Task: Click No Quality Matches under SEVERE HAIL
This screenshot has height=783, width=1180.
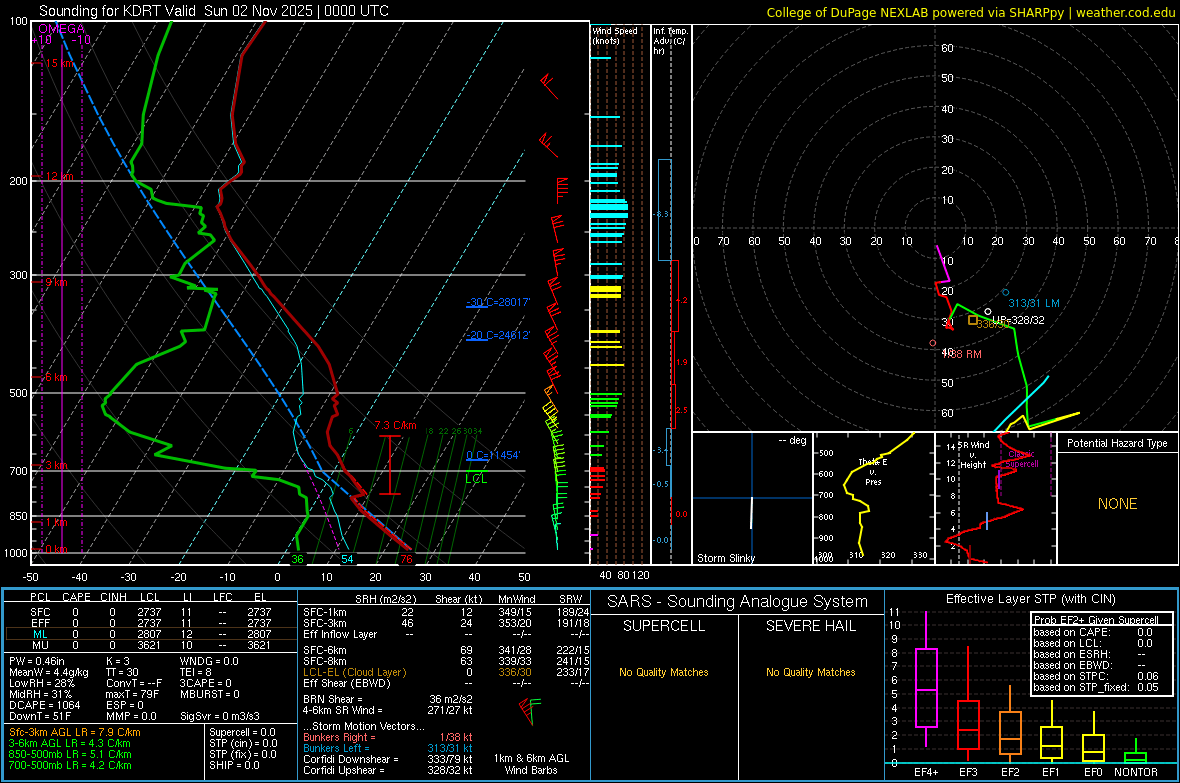Action: point(810,672)
